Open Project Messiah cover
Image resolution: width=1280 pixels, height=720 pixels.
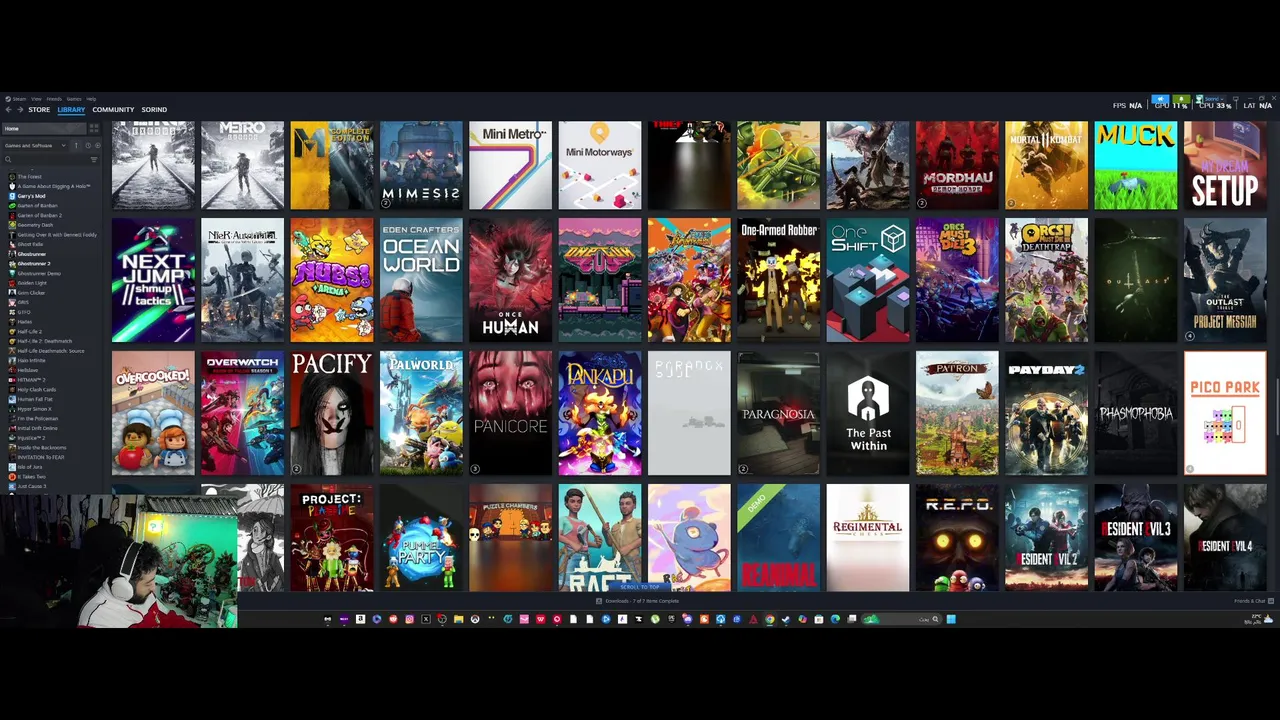(x=1225, y=280)
